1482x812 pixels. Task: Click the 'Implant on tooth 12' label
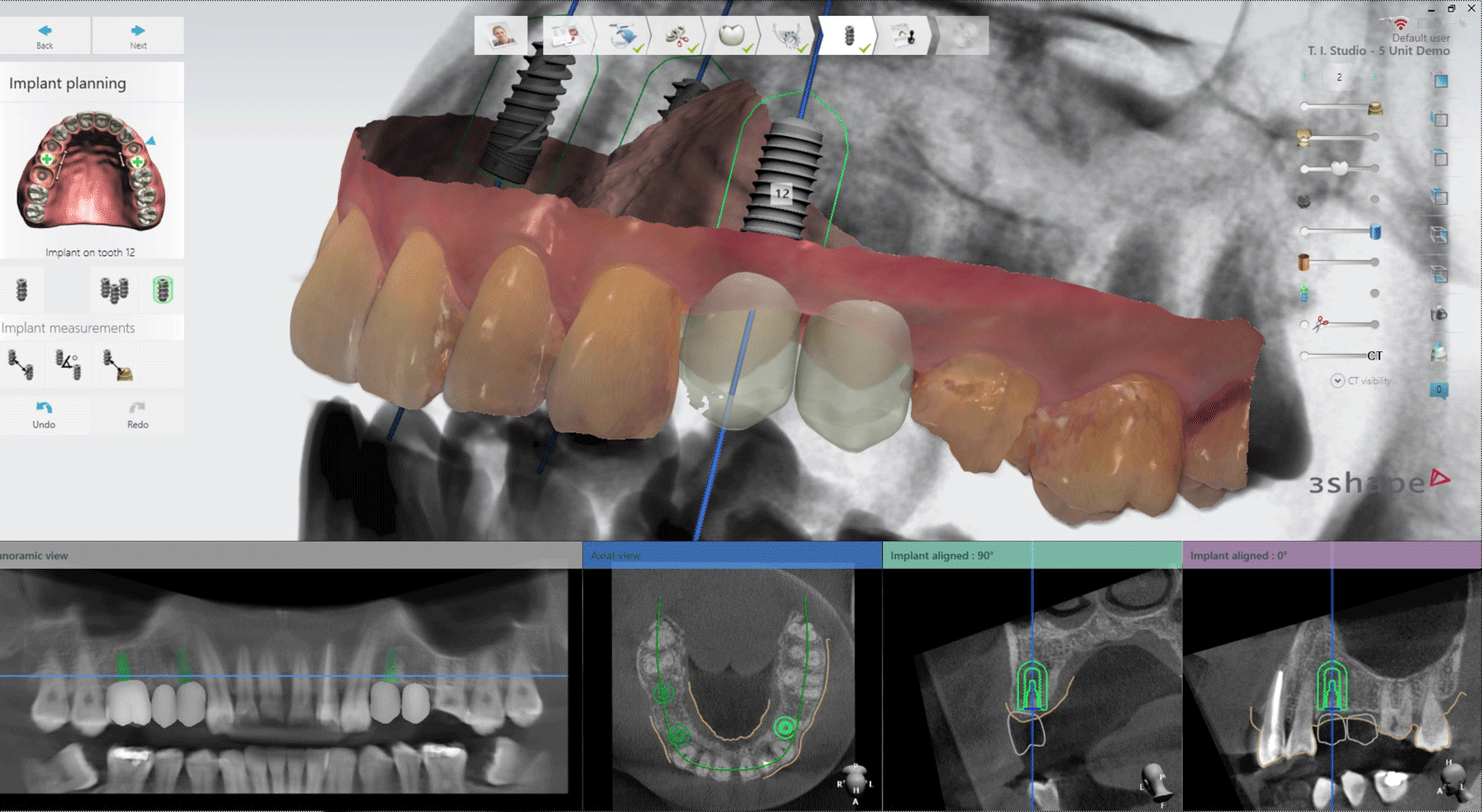[x=90, y=252]
